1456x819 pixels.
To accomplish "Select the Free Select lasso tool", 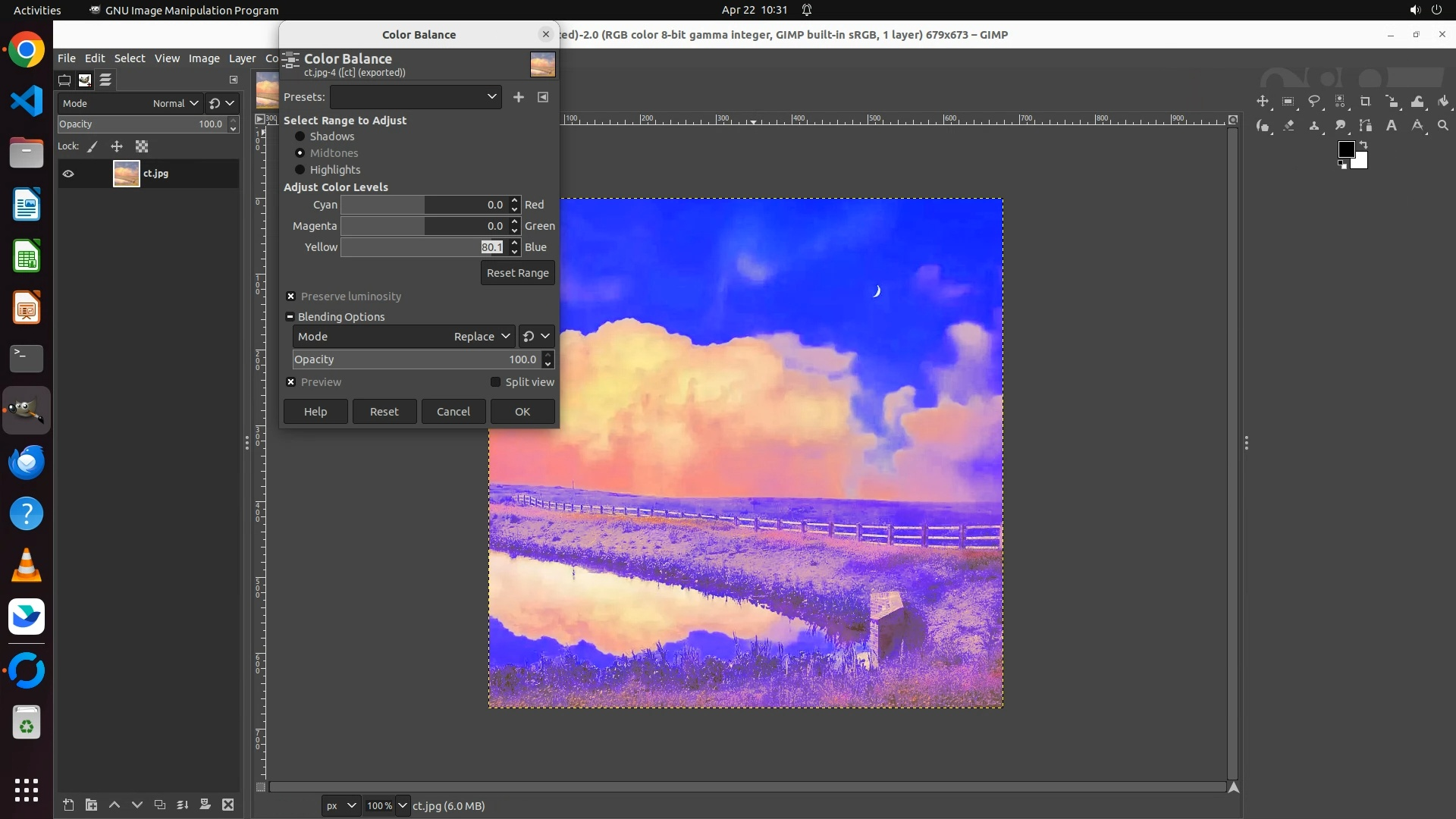I will click(x=1314, y=101).
